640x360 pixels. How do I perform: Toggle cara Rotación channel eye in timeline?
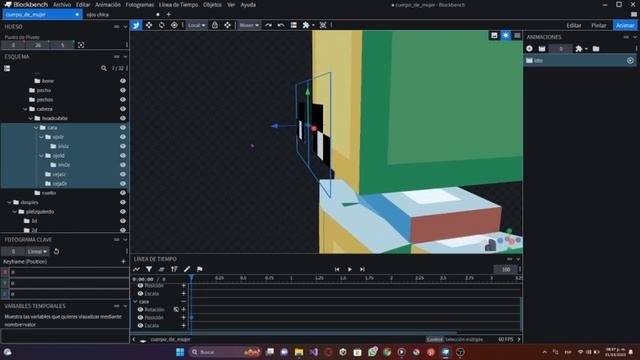(140, 310)
